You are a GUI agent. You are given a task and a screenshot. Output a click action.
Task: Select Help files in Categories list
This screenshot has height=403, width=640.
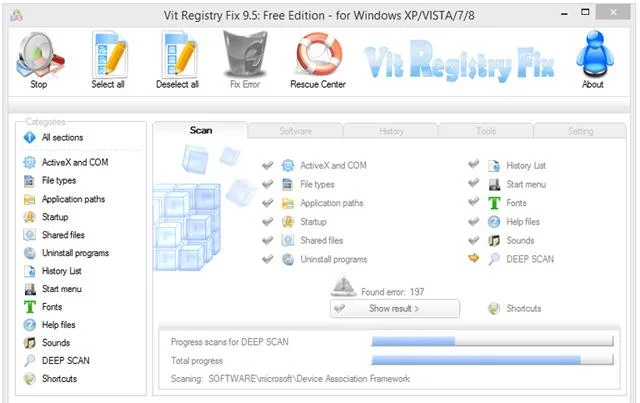click(49, 325)
